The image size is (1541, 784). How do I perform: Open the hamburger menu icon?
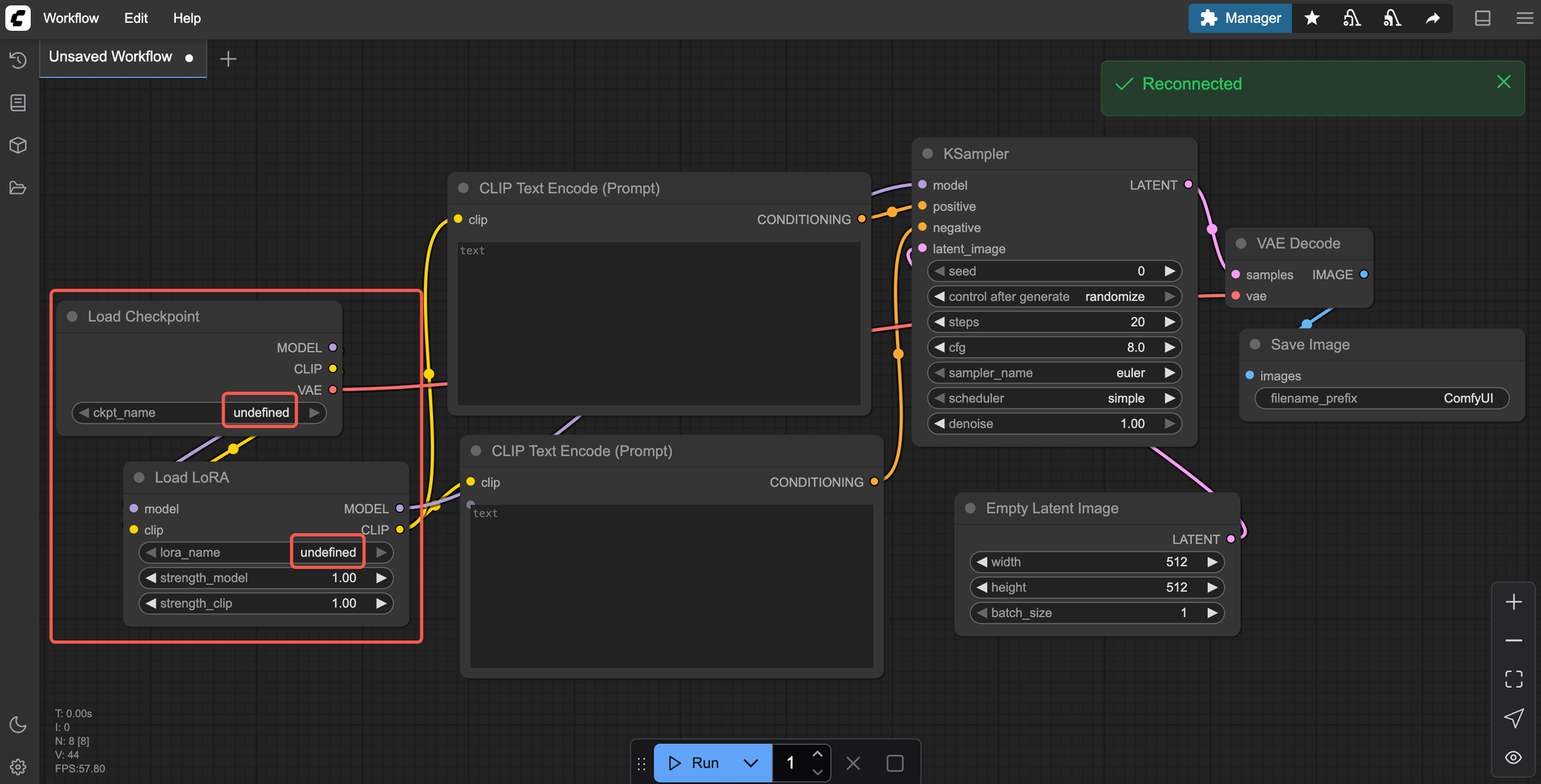coord(1524,18)
